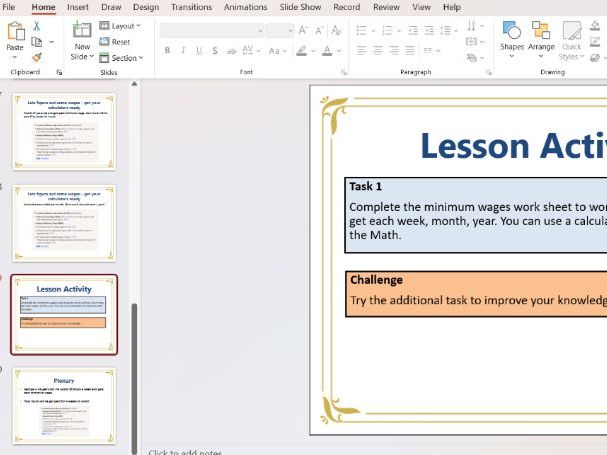Align text right
607x455 pixels.
click(394, 50)
